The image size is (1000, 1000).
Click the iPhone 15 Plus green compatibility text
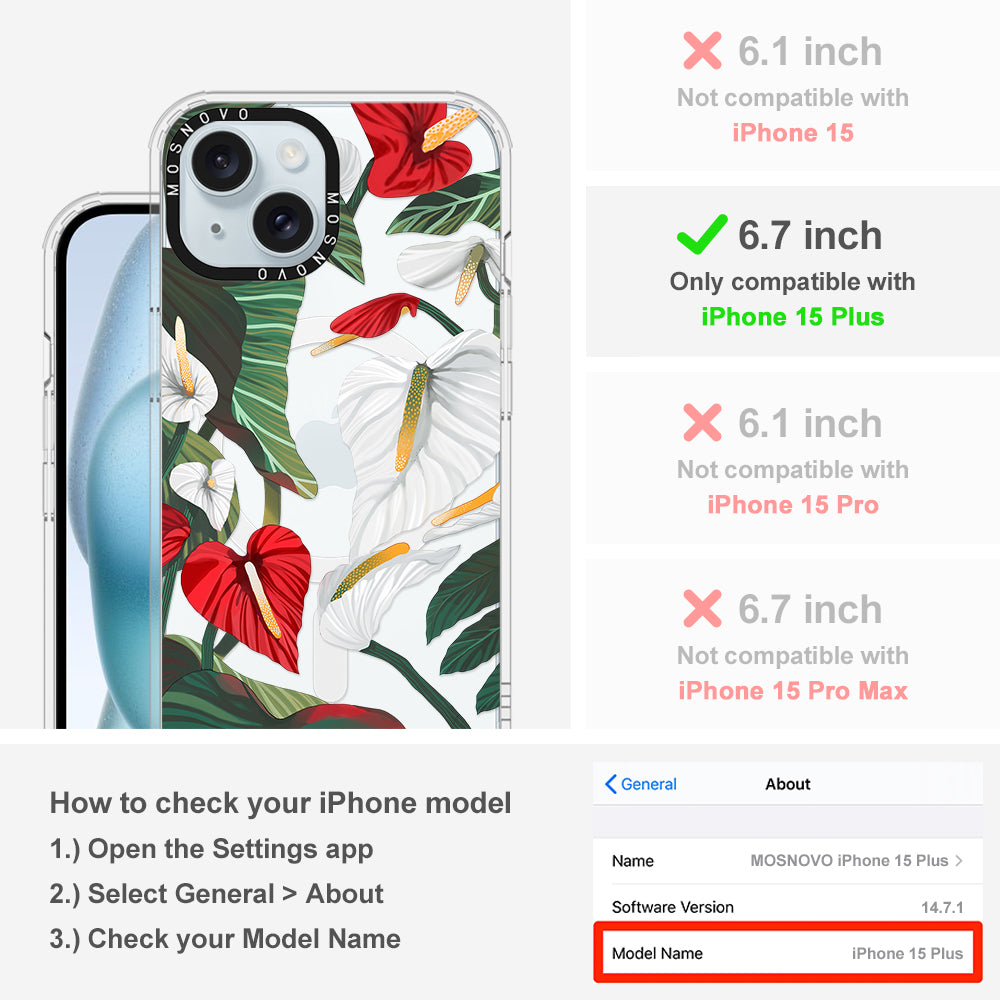tap(793, 317)
